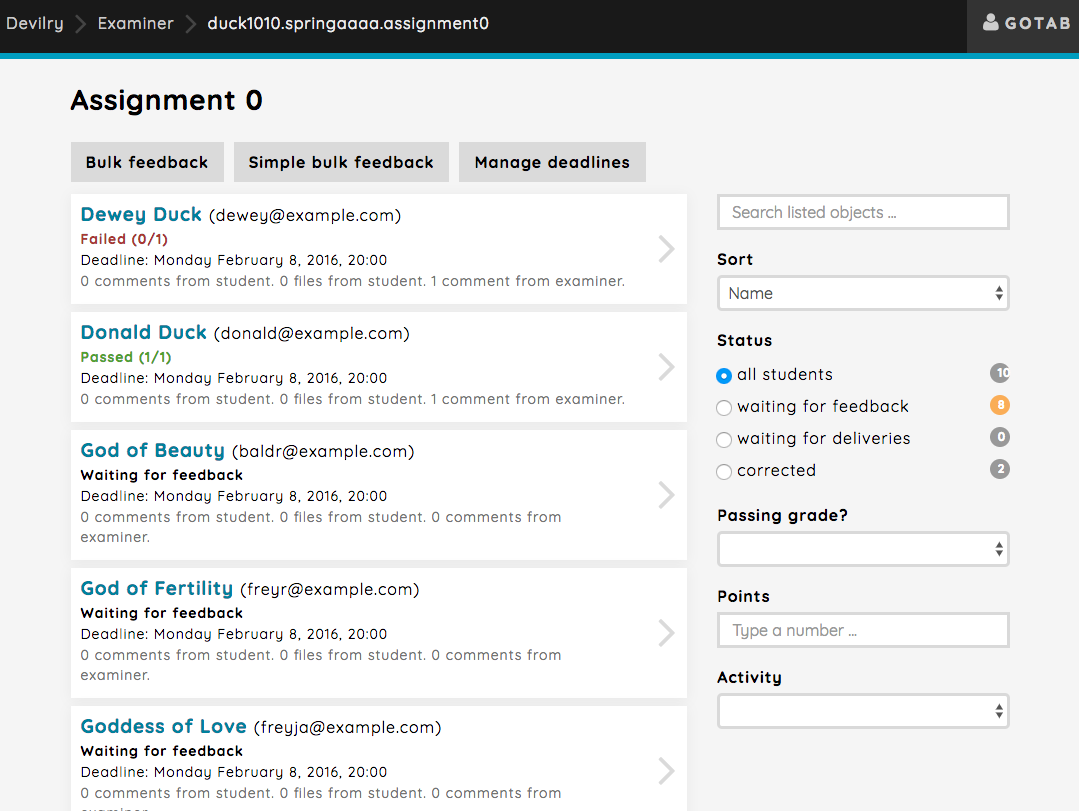This screenshot has height=811, width=1079.
Task: Click the orange waiting for feedback badge
Action: tap(1000, 405)
